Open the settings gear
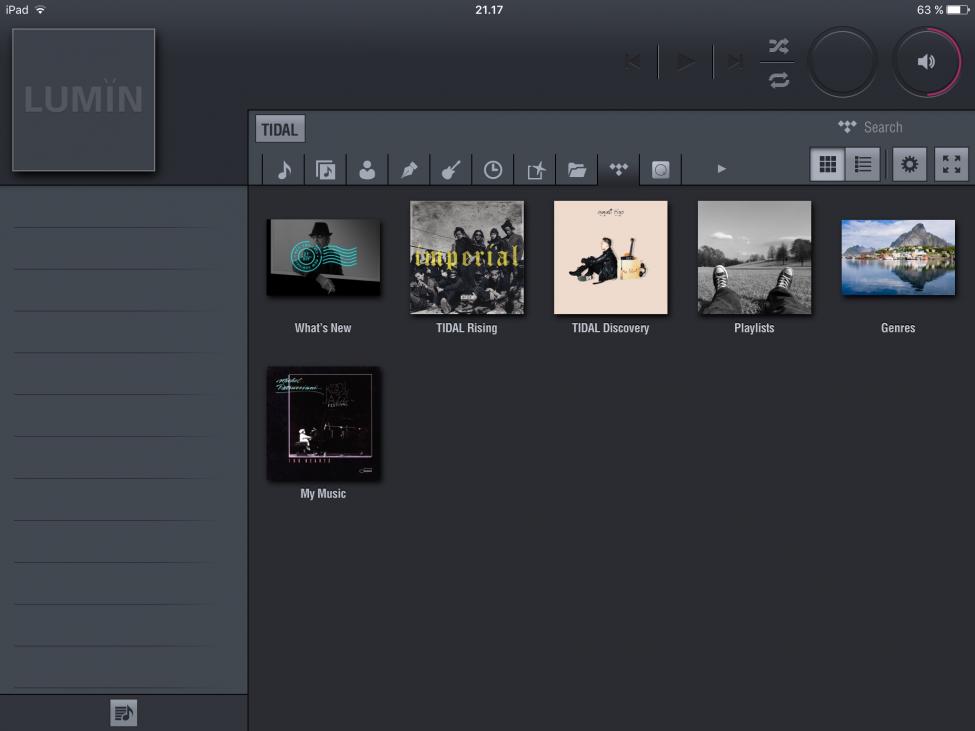The image size is (975, 731). pyautogui.click(x=909, y=164)
